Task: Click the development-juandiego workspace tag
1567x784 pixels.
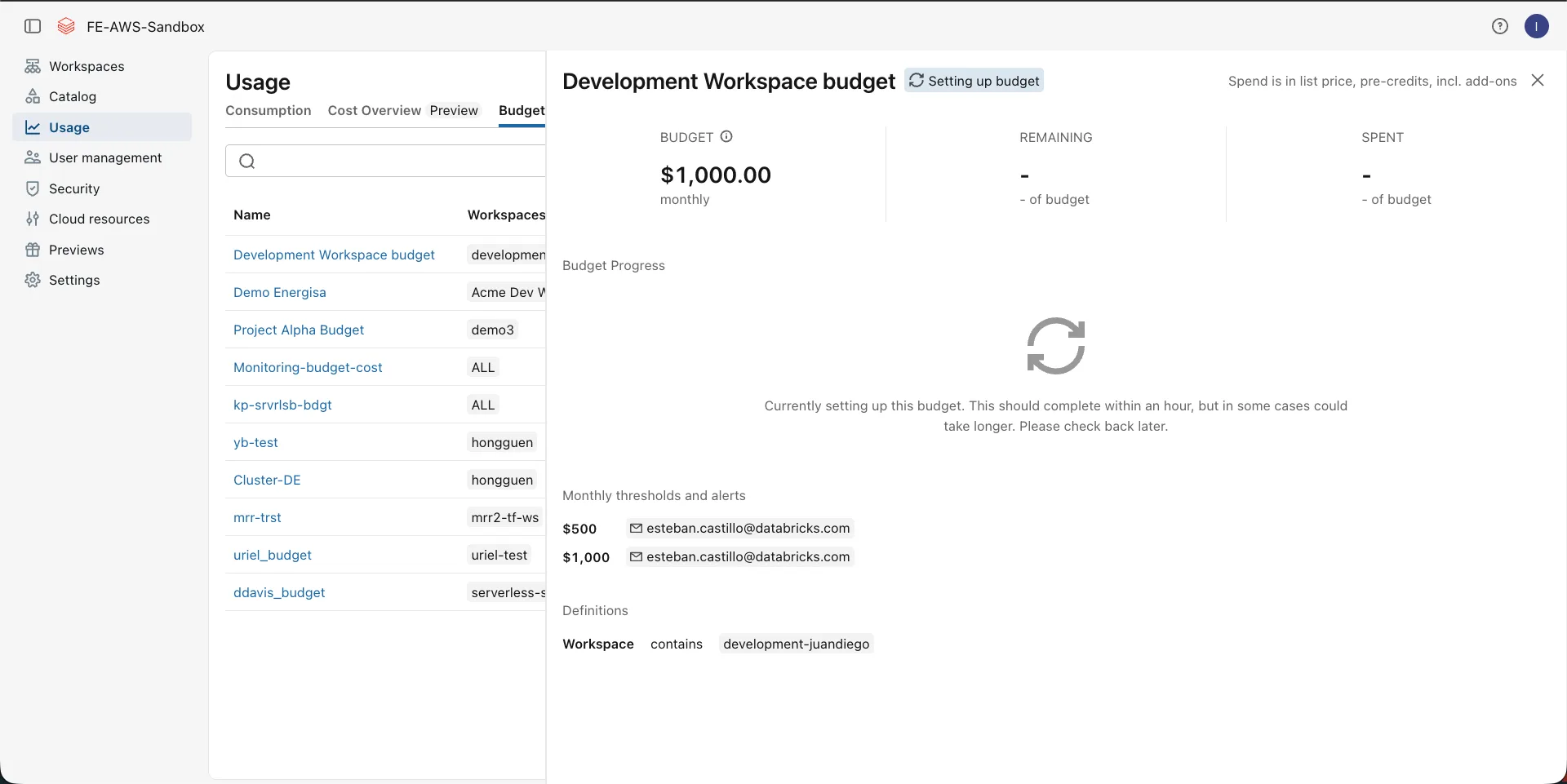Action: [797, 644]
